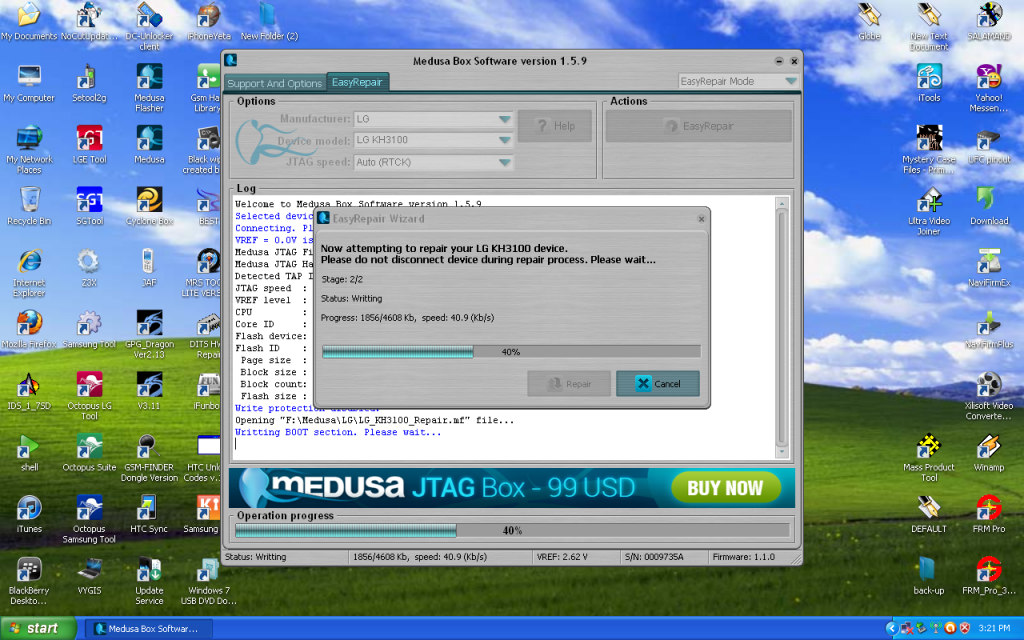The width and height of the screenshot is (1024, 640).
Task: Click the 'Firmware: 1.1.0' status field
Action: pyautogui.click(x=743, y=557)
